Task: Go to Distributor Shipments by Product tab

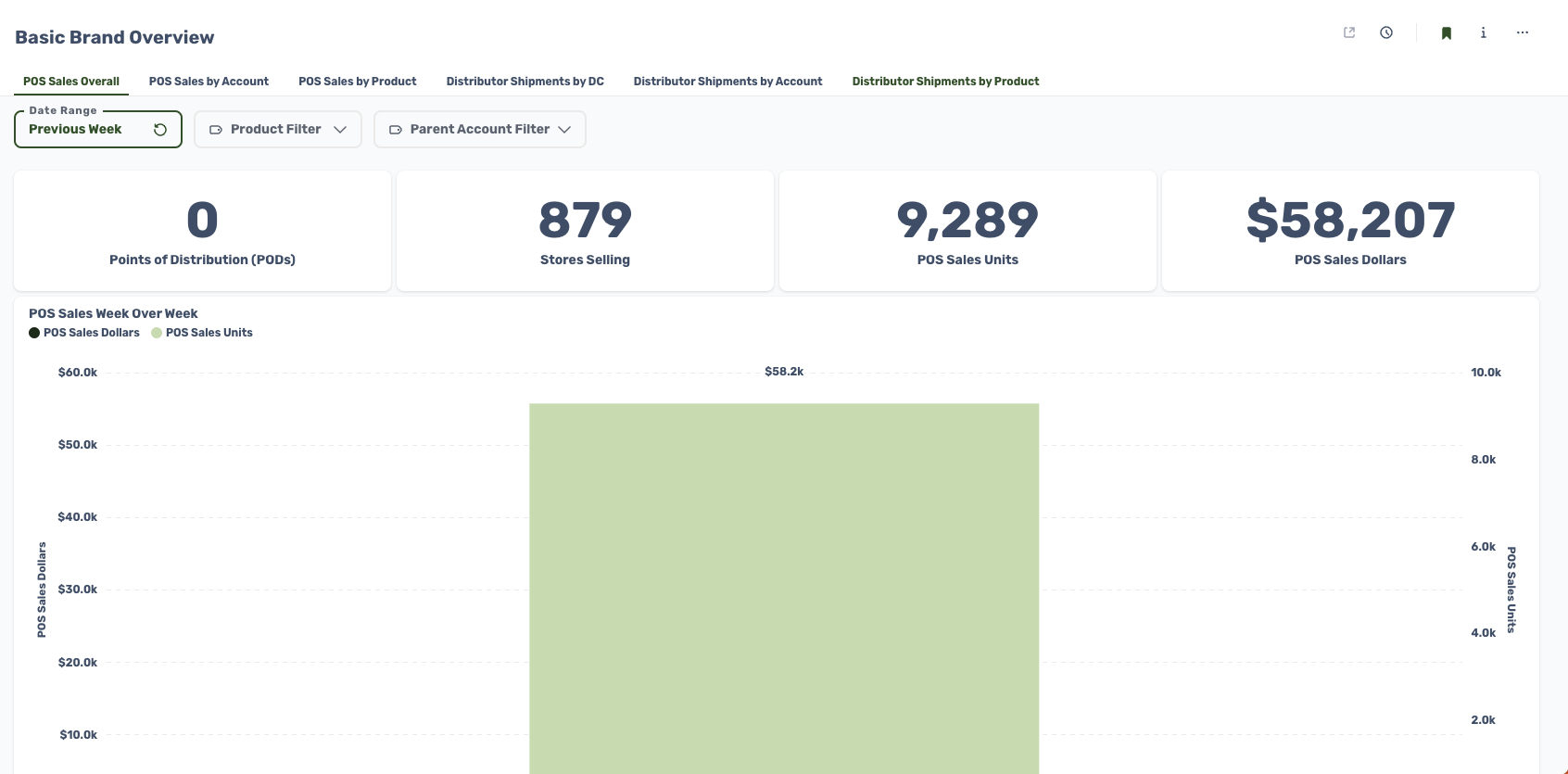Action: click(945, 82)
